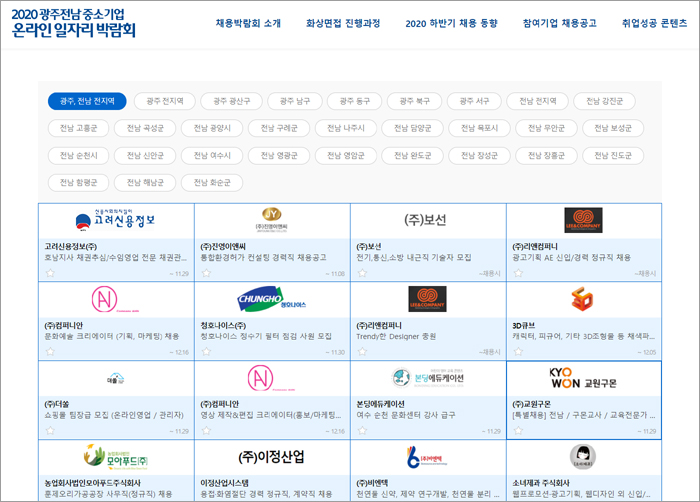Star the (주)보선 job posting

coord(362,273)
